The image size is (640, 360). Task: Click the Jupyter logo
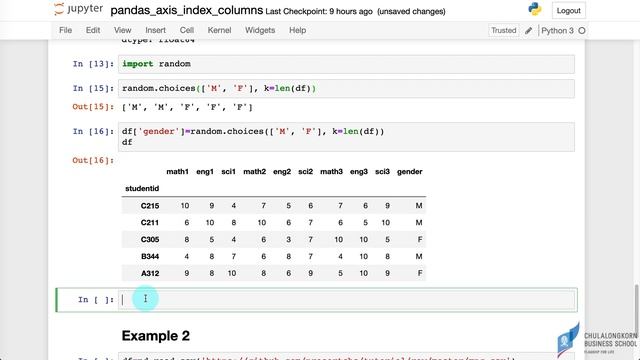coord(78,9)
